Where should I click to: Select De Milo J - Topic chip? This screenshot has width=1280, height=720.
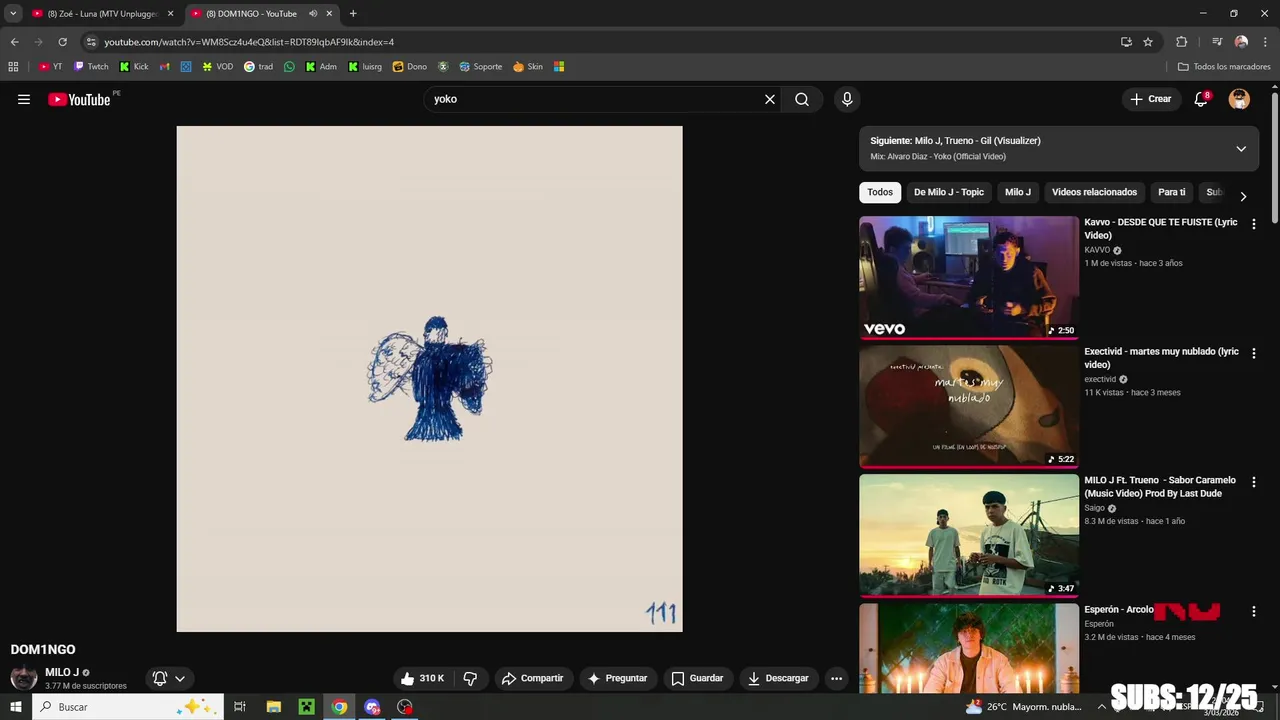pyautogui.click(x=949, y=192)
